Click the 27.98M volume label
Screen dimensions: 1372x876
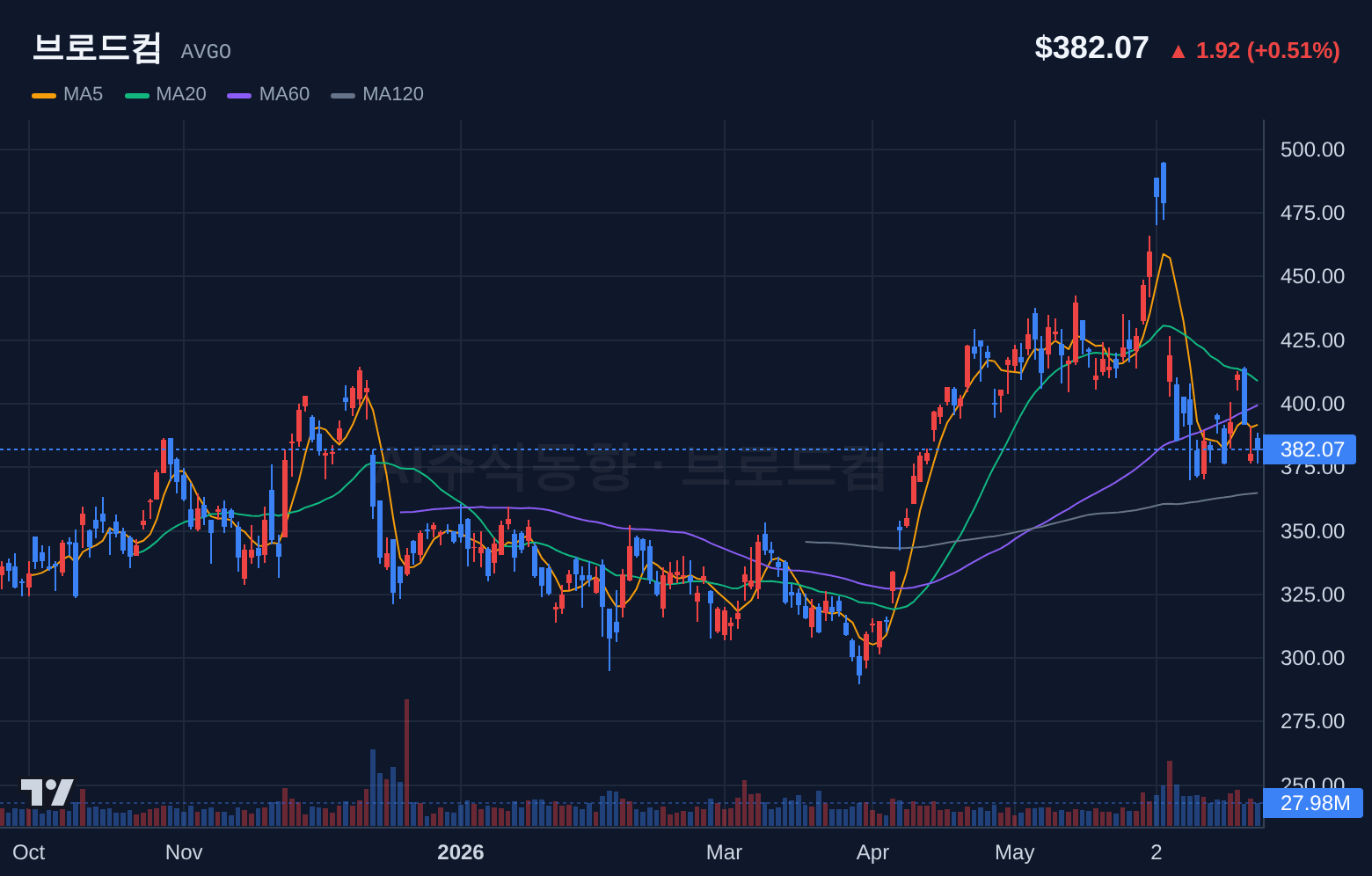click(1313, 803)
